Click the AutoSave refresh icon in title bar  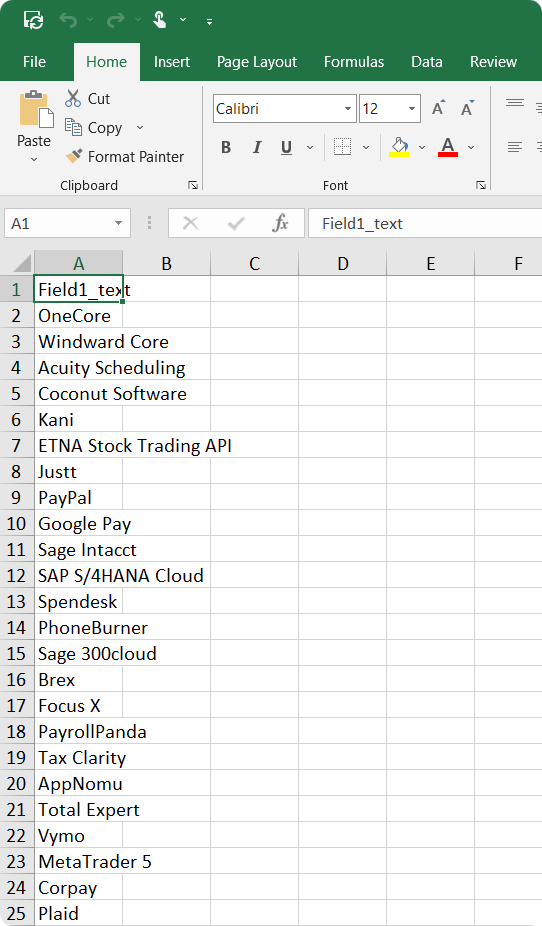pyautogui.click(x=33, y=21)
